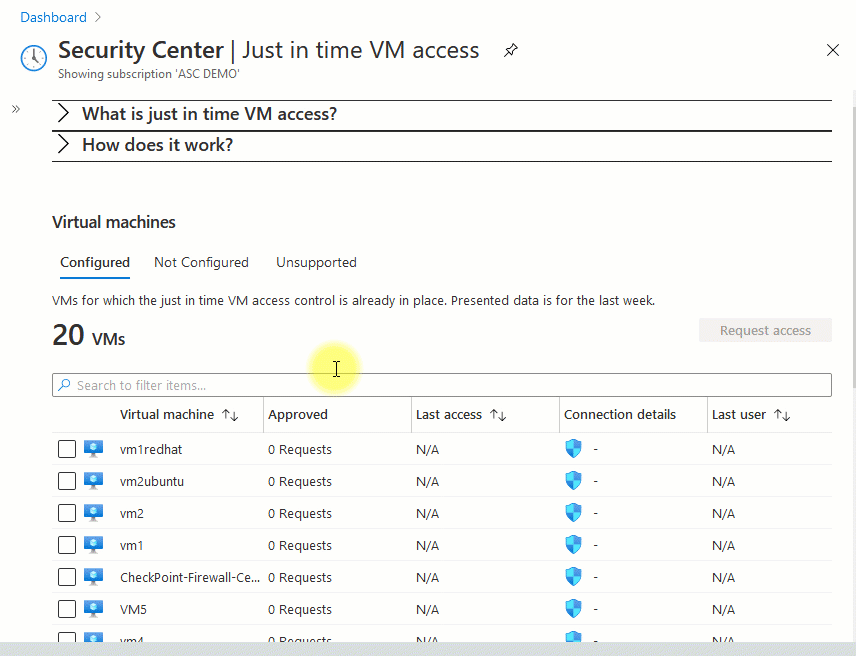This screenshot has width=856, height=656.
Task: Open the vm2ubuntu VM name
Action: (x=152, y=482)
